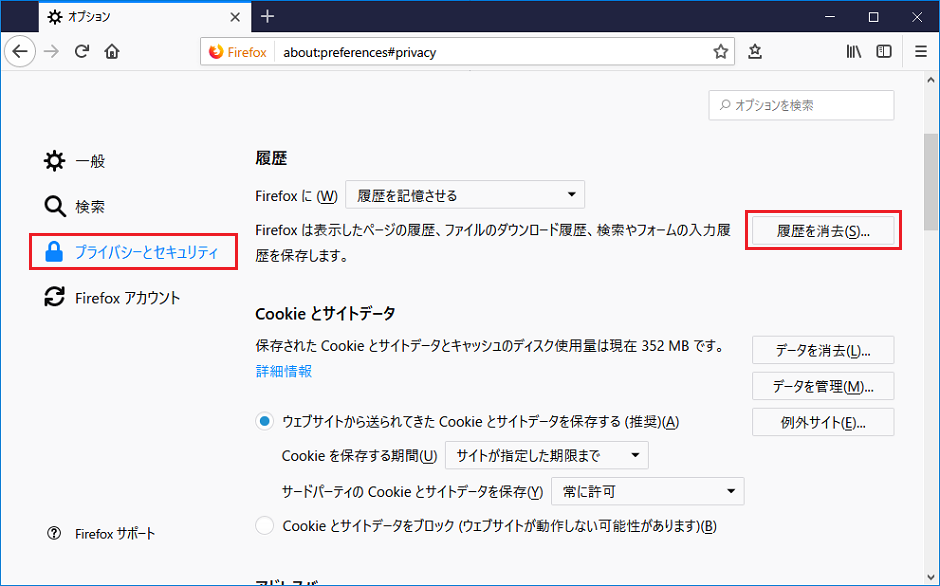Select the radio for saving Cookie とサイトデータ (推奨)
This screenshot has width=940, height=586.
coord(265,422)
